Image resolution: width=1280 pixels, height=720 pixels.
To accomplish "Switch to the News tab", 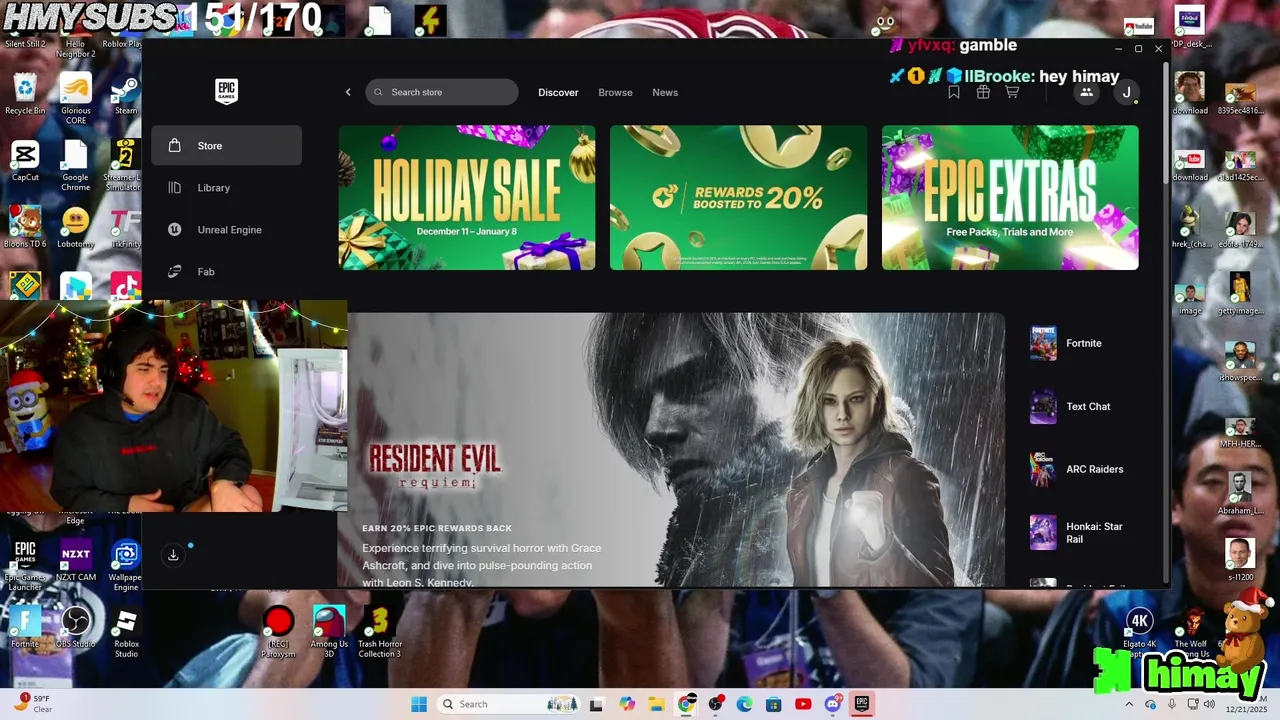I will coord(665,92).
